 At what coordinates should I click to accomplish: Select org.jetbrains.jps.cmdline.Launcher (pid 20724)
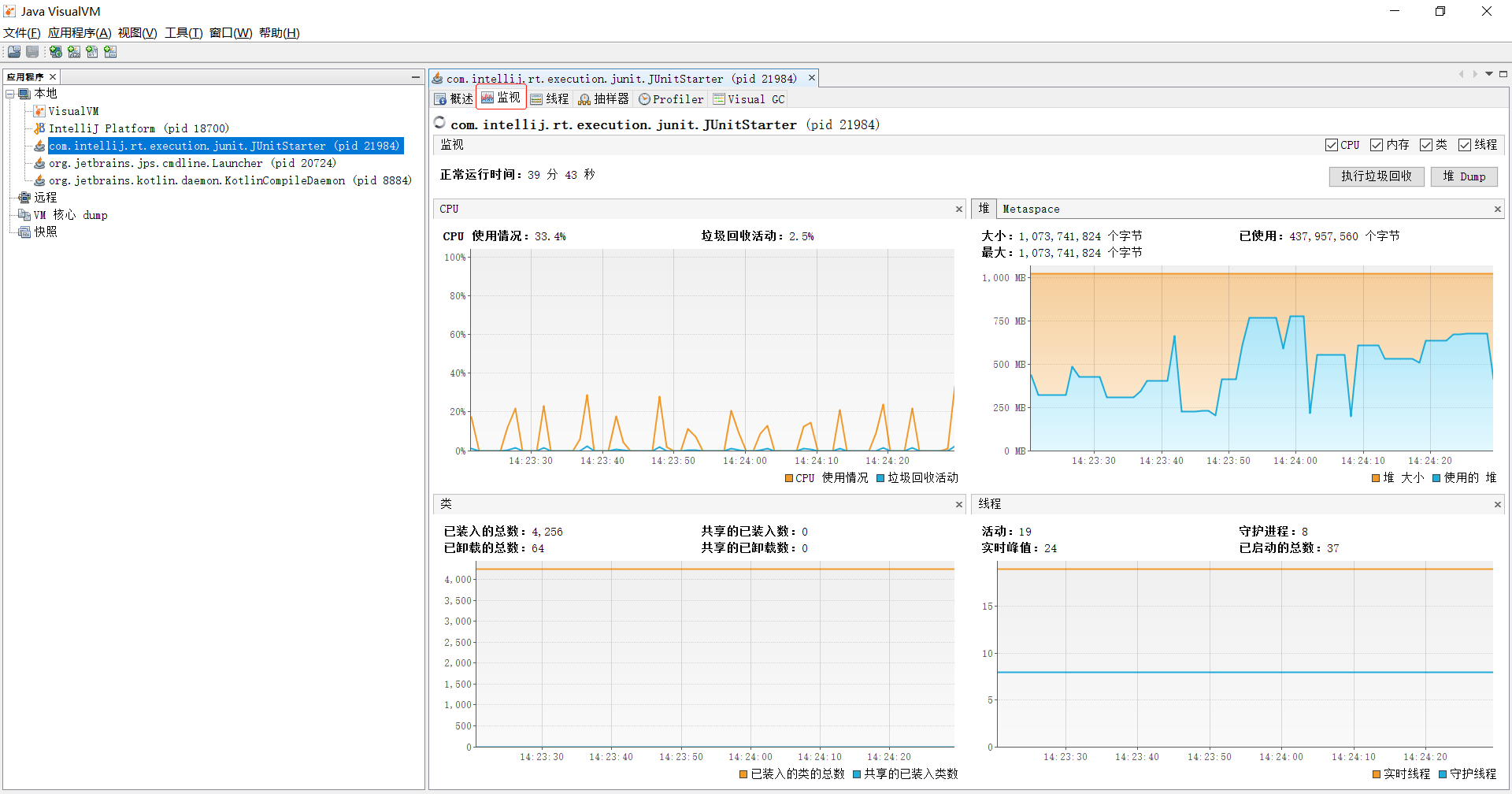click(x=192, y=163)
